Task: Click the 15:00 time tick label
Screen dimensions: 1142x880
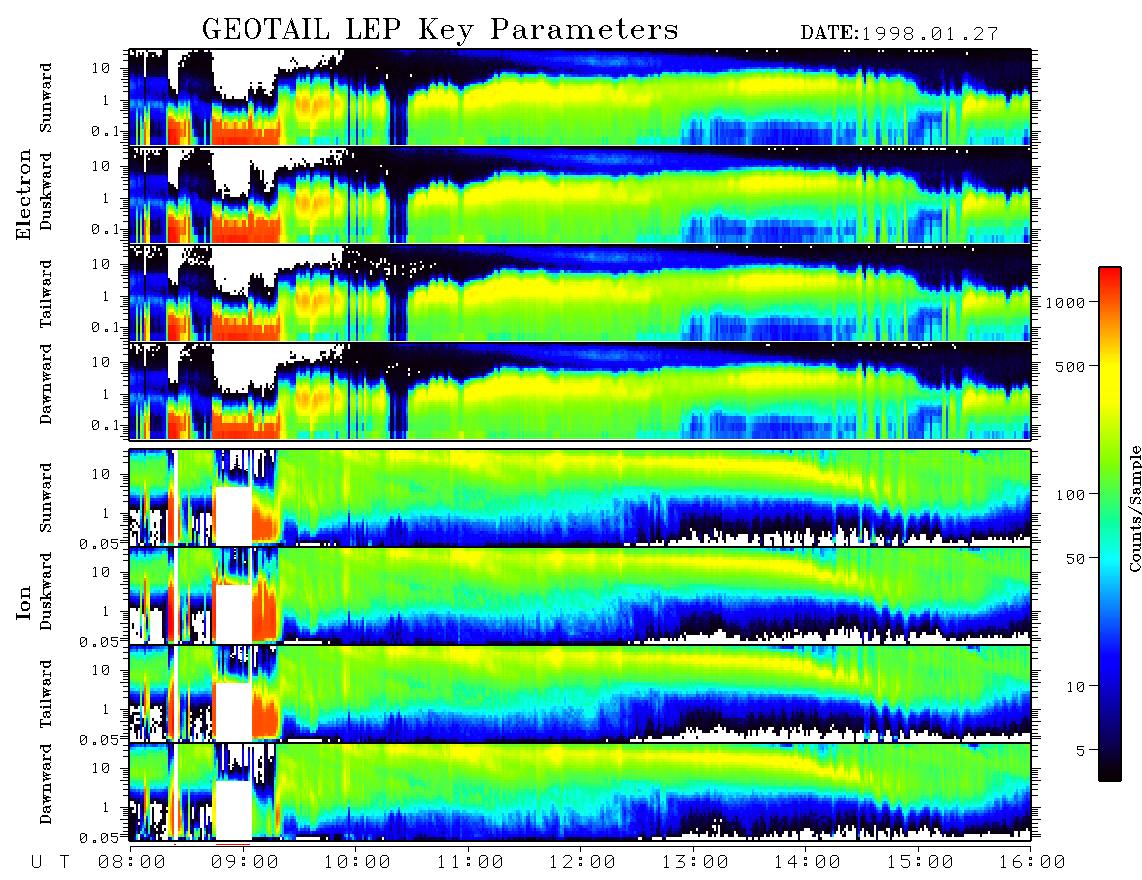Action: pyautogui.click(x=920, y=863)
